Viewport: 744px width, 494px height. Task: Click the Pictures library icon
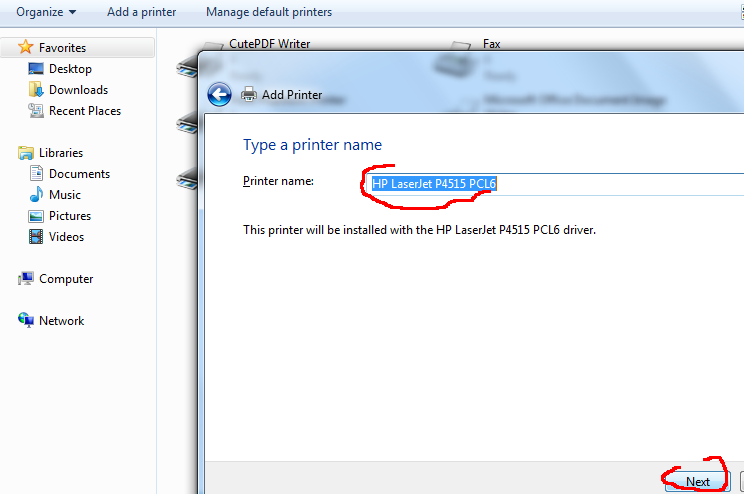point(36,216)
